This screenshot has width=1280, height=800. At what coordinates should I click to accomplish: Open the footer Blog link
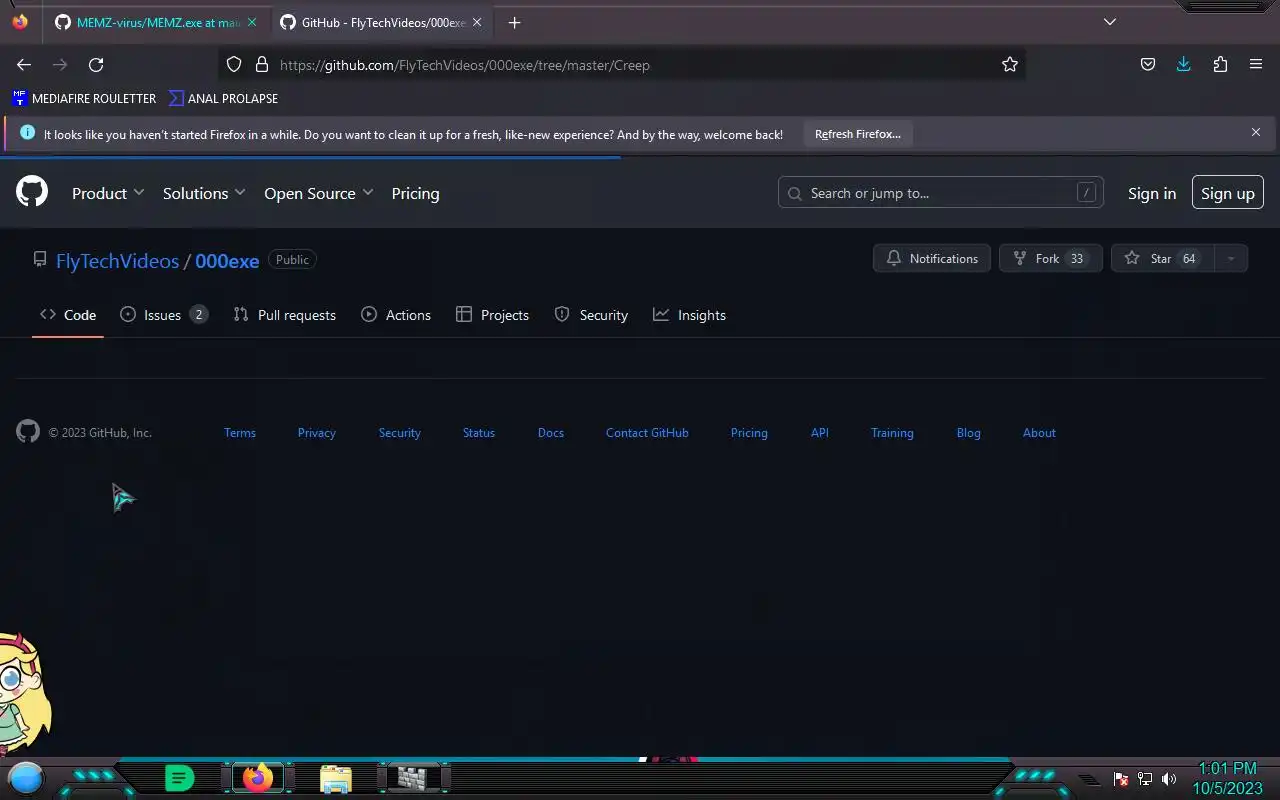click(x=968, y=433)
